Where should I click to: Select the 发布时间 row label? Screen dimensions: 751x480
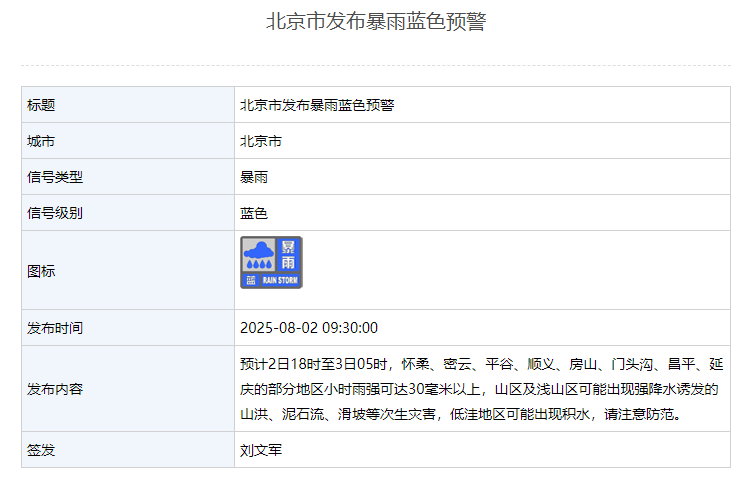pos(55,328)
